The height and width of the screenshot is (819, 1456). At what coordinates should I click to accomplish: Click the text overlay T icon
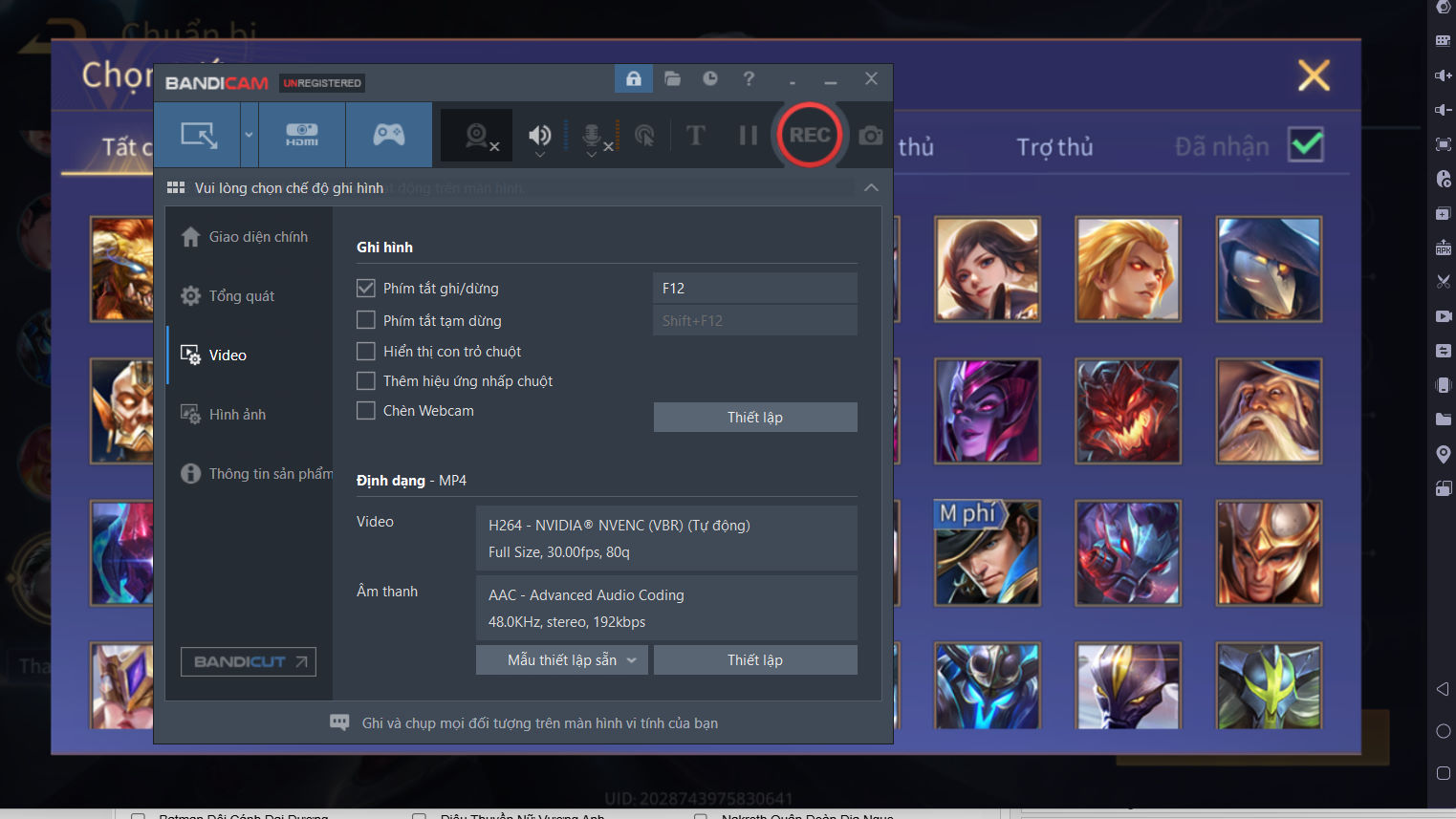point(696,136)
